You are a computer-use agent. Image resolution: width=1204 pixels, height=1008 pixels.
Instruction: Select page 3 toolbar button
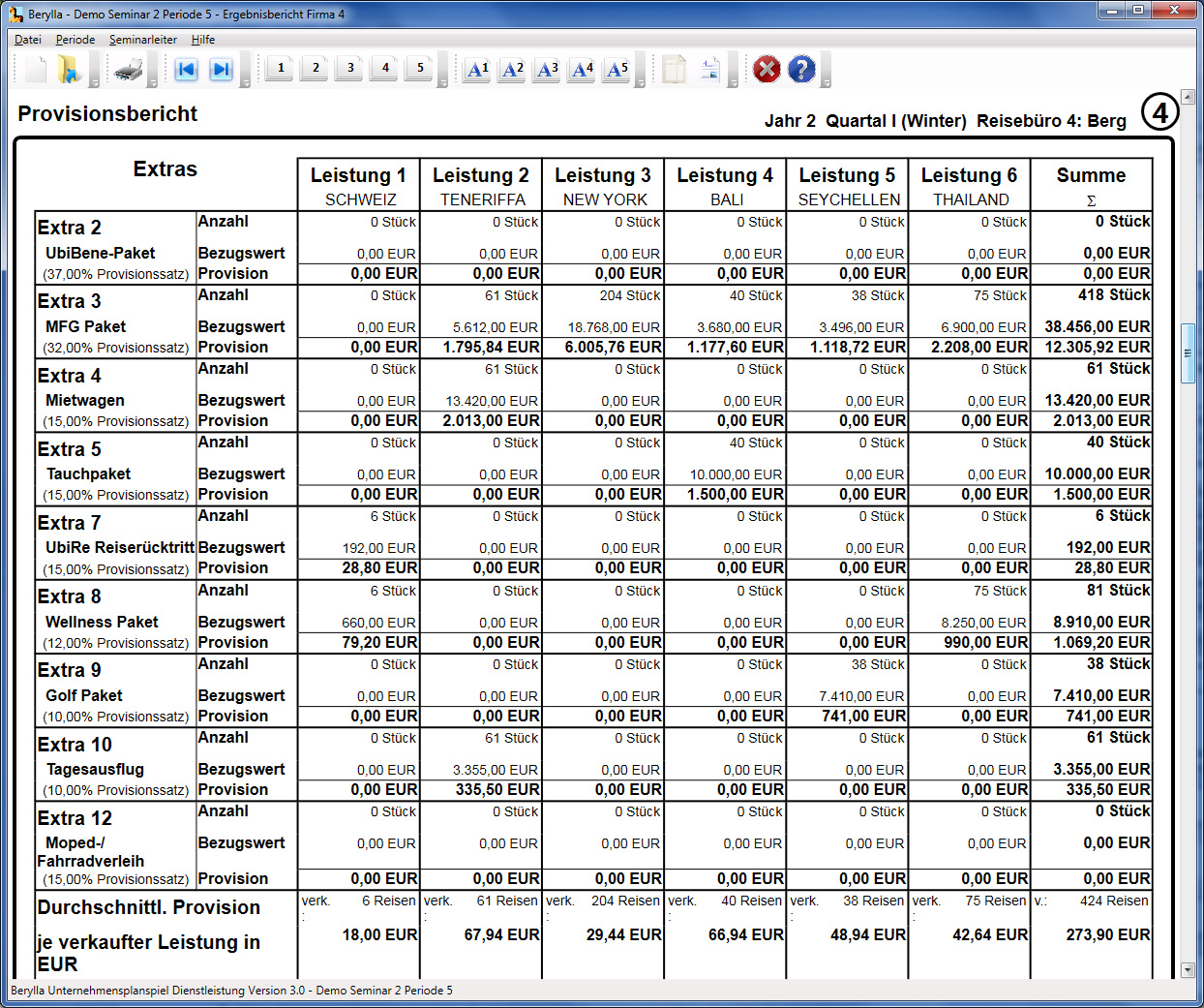pos(349,68)
